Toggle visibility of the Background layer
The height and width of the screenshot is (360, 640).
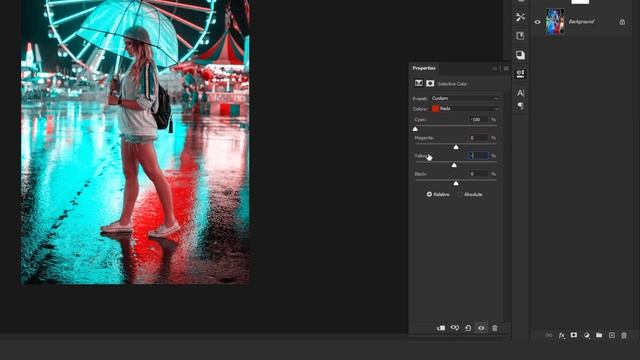538,22
